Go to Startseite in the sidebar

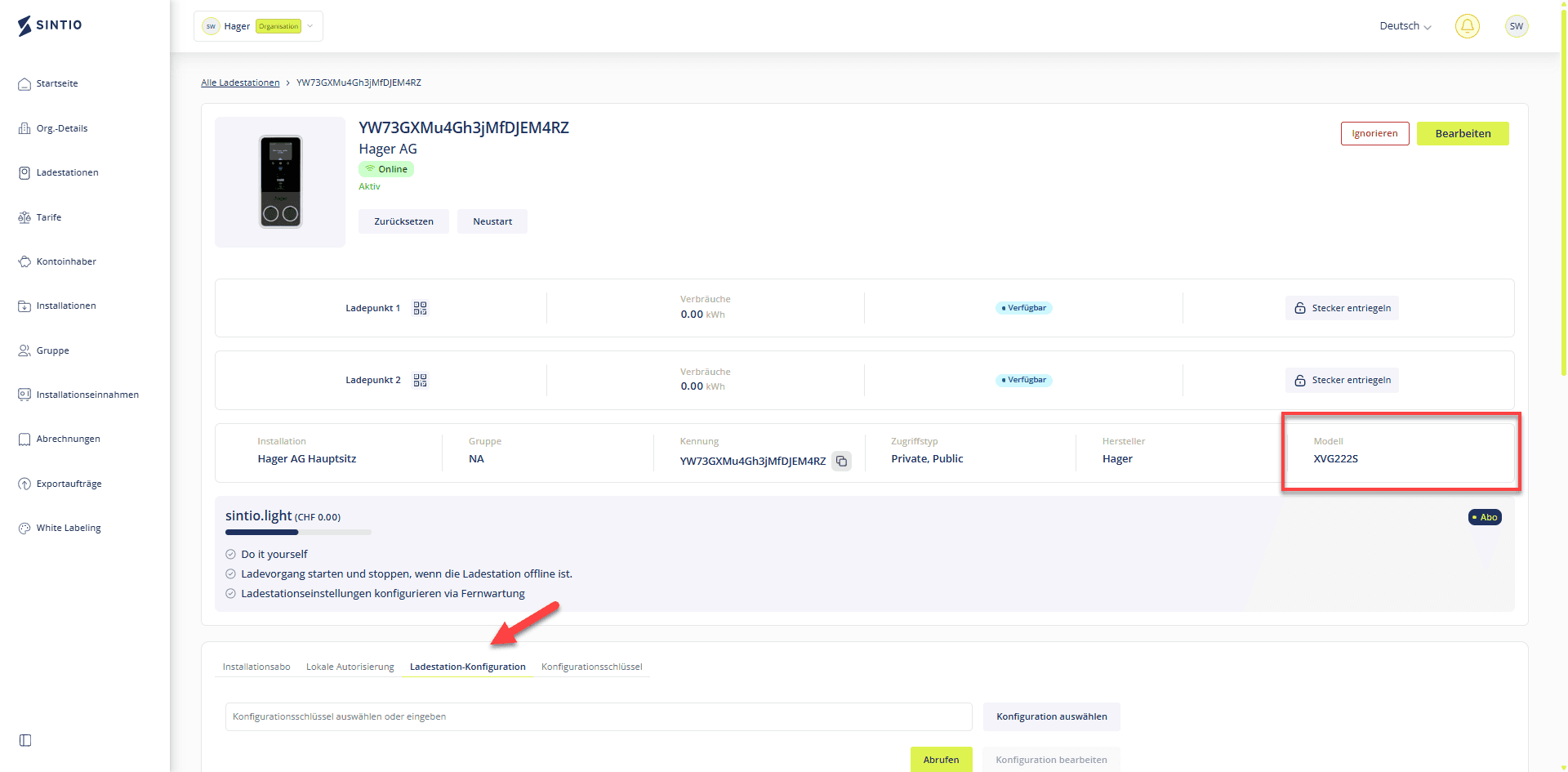pos(57,83)
